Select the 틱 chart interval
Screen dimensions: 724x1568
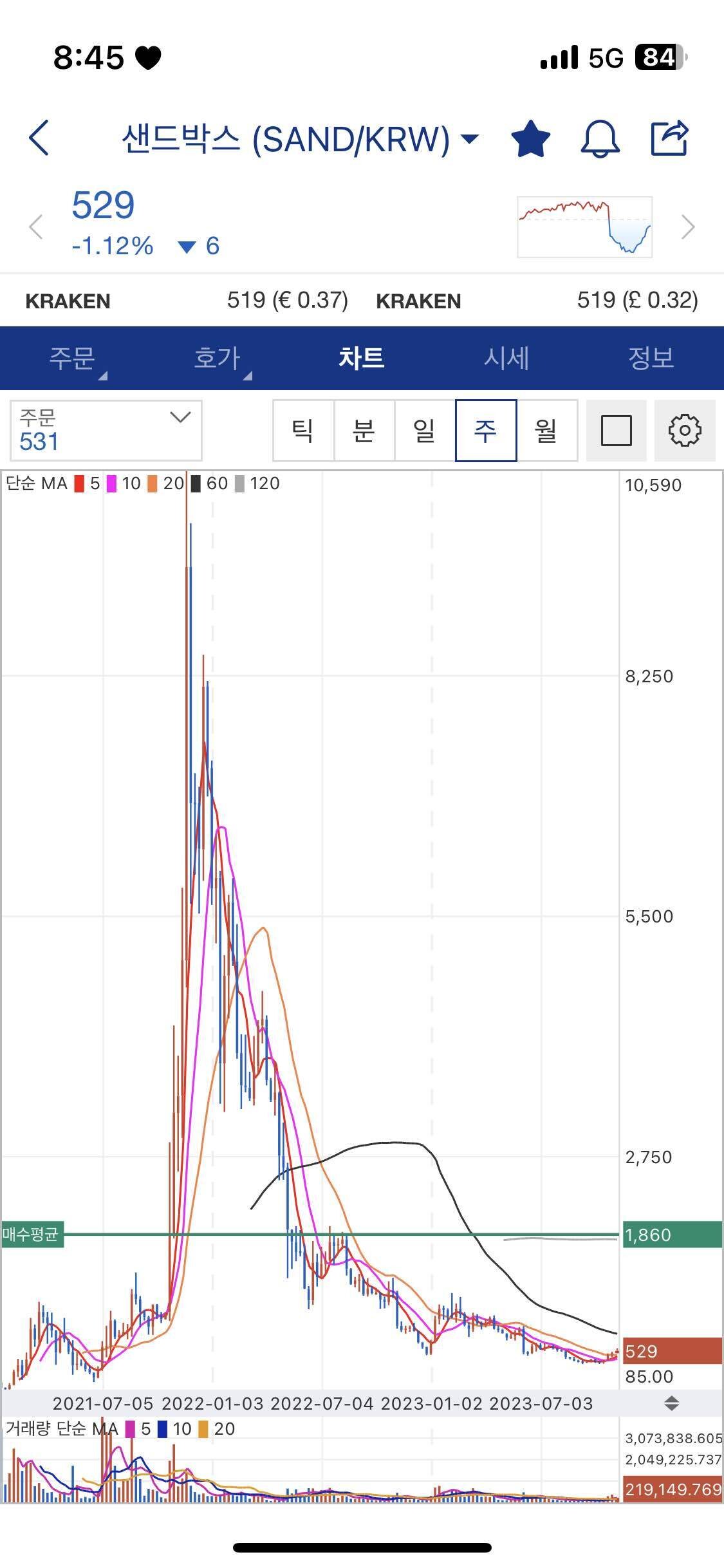(x=302, y=431)
